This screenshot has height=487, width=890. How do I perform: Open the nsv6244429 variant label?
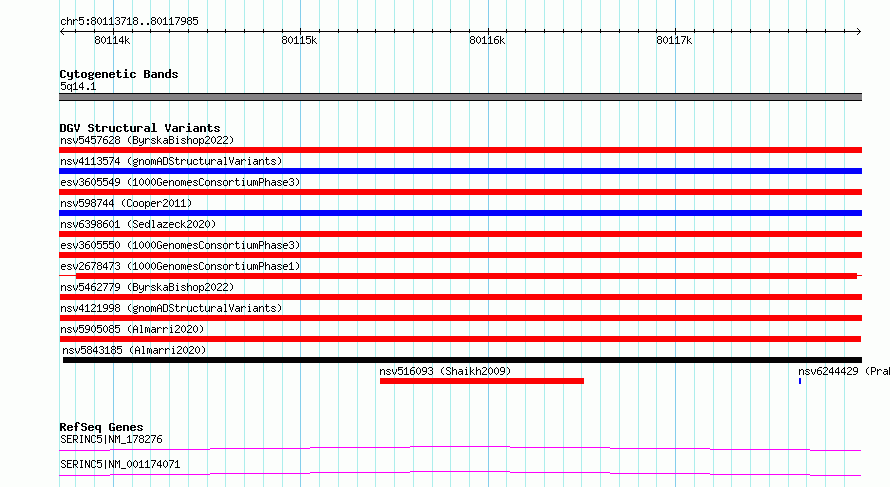point(843,371)
